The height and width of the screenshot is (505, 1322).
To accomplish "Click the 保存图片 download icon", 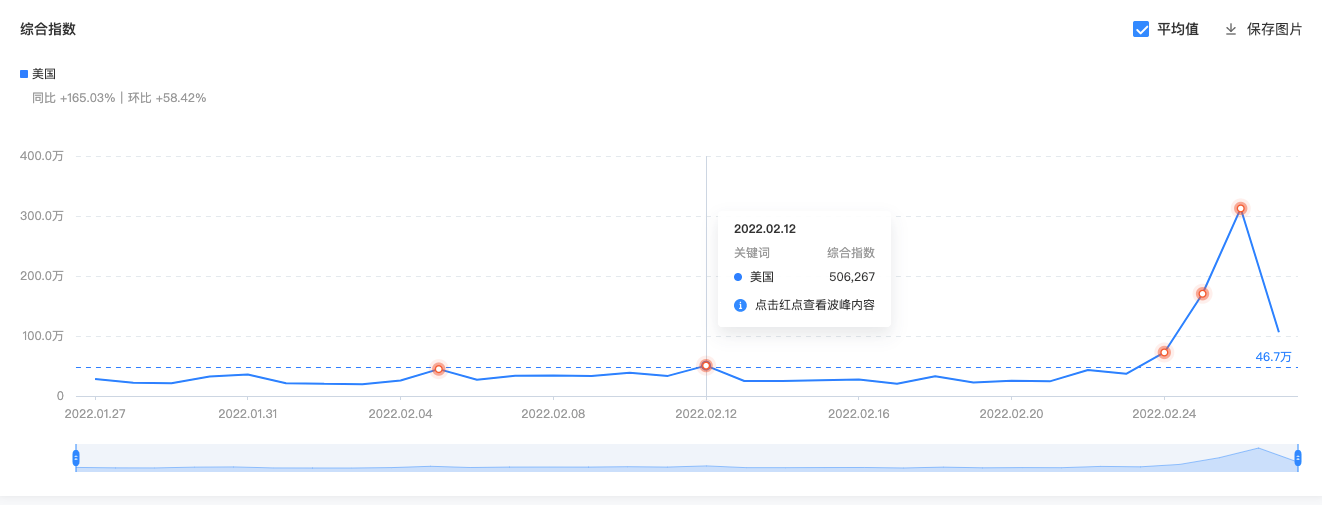I will click(1231, 29).
